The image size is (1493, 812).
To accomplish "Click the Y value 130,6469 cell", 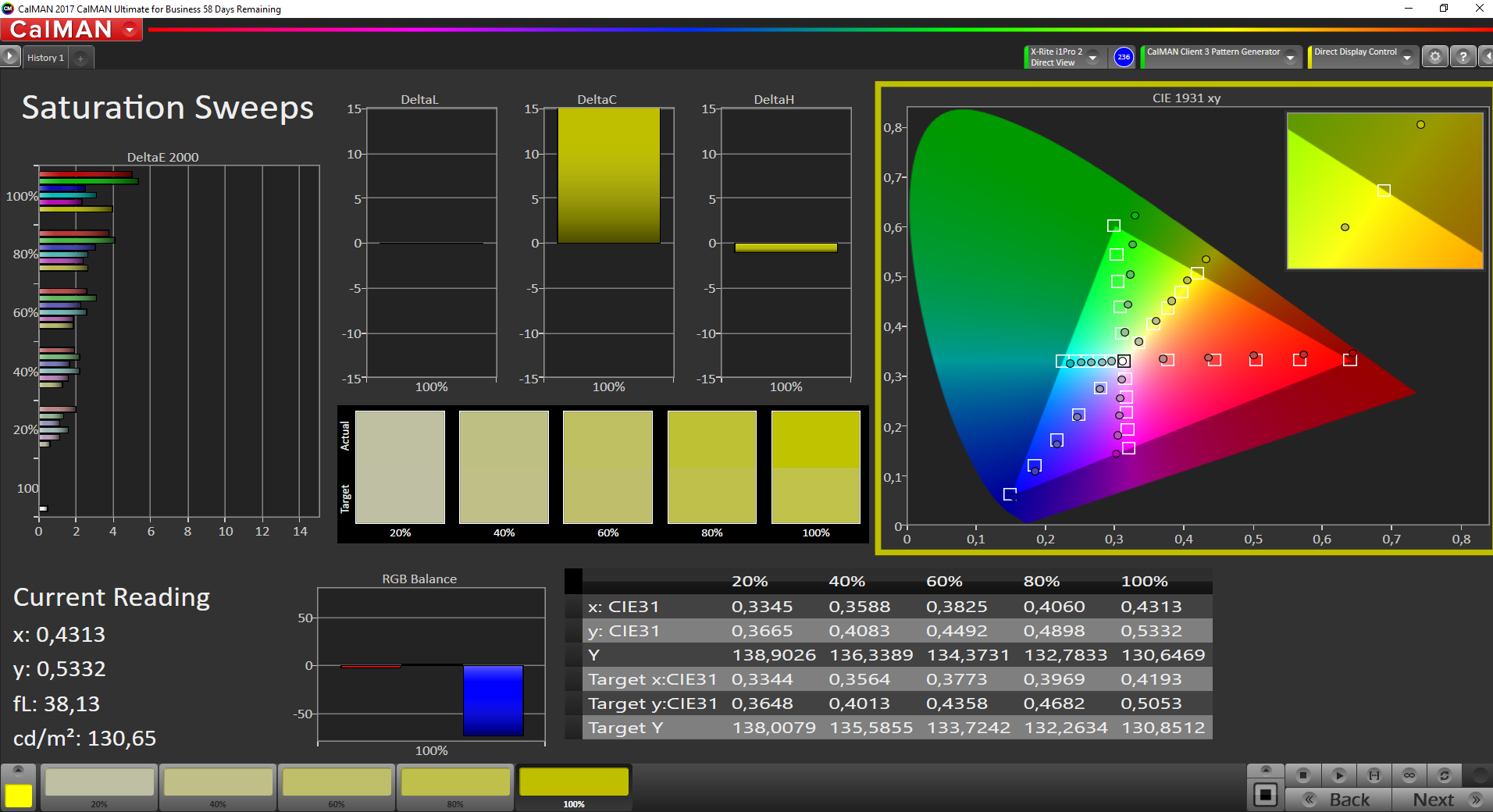I will 1163,655.
